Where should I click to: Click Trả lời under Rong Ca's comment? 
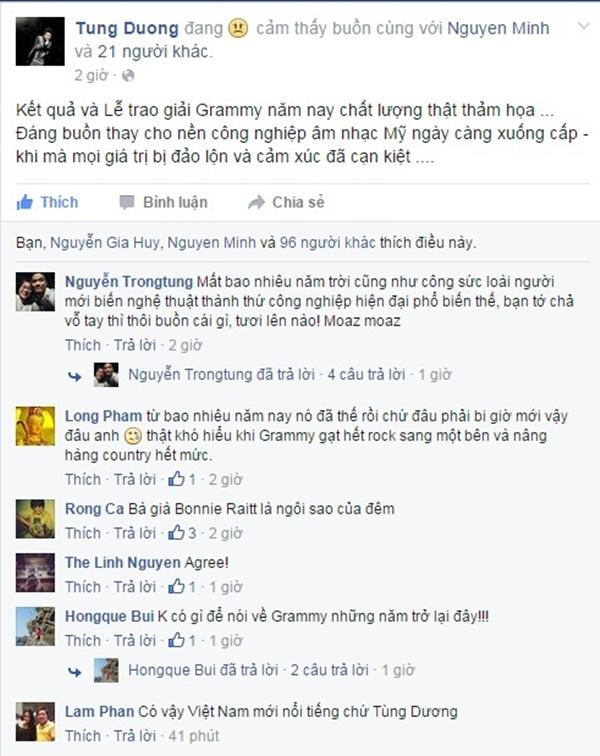click(x=135, y=533)
